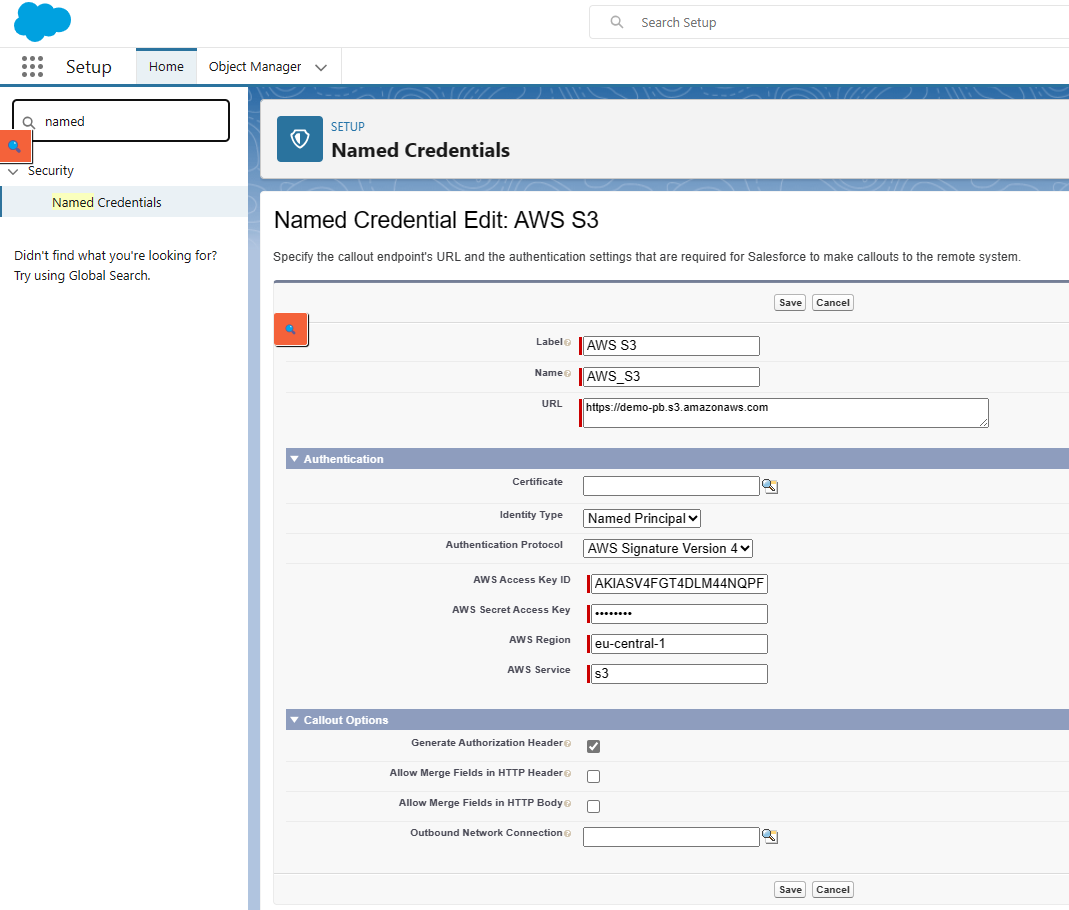The image size is (1069, 910).
Task: Enable Allow Merge Fields in HTTP Header
Action: point(593,776)
